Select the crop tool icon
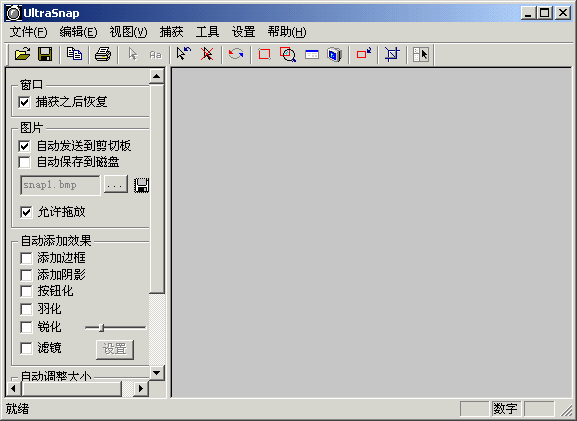Screen dimensions: 577x421 392,54
